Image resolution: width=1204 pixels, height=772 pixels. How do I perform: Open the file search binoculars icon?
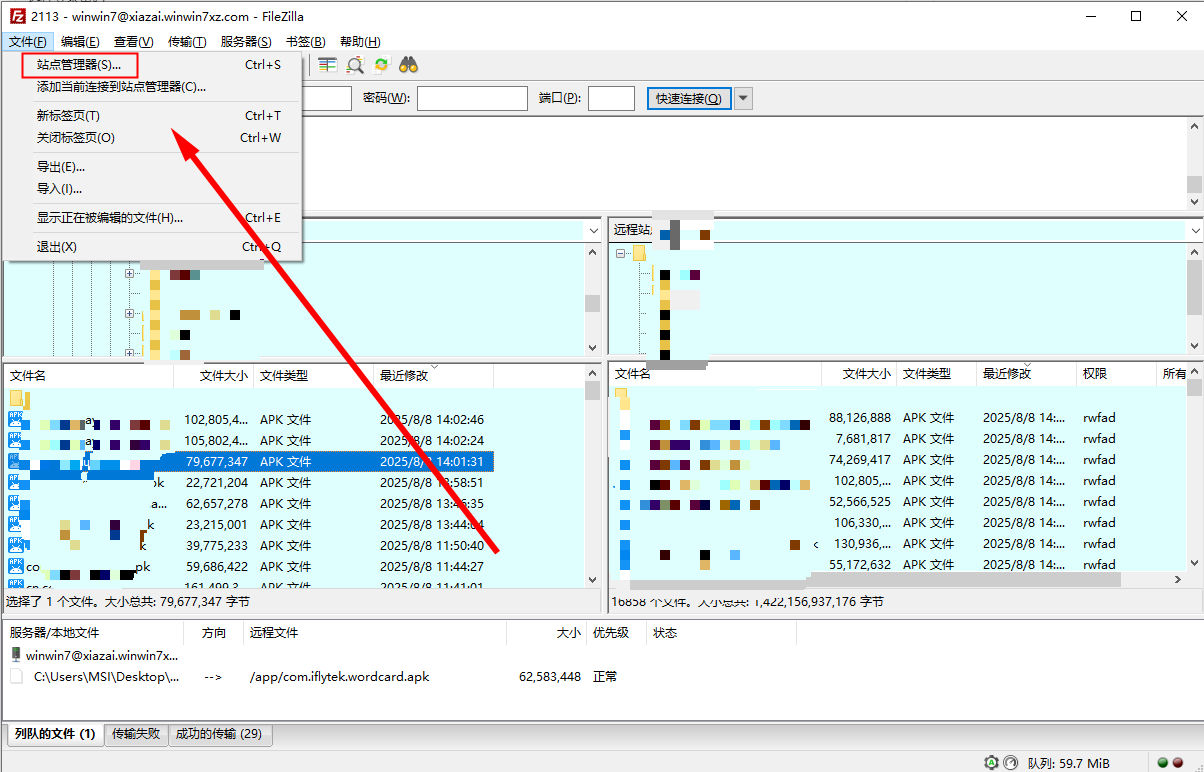tap(408, 64)
